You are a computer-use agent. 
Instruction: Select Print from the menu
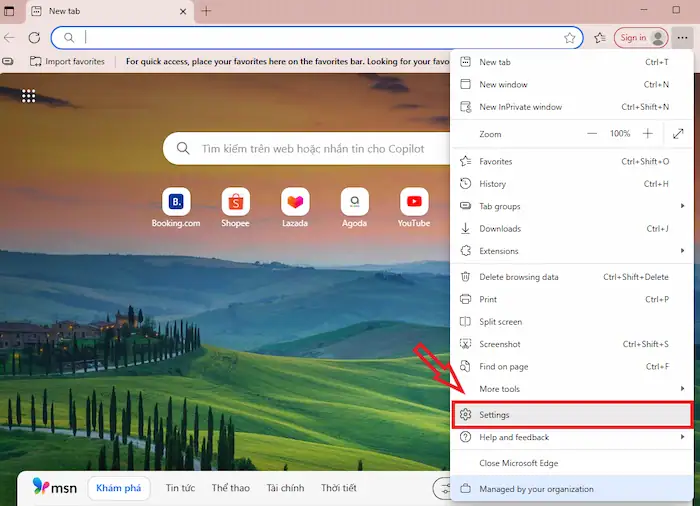572,299
